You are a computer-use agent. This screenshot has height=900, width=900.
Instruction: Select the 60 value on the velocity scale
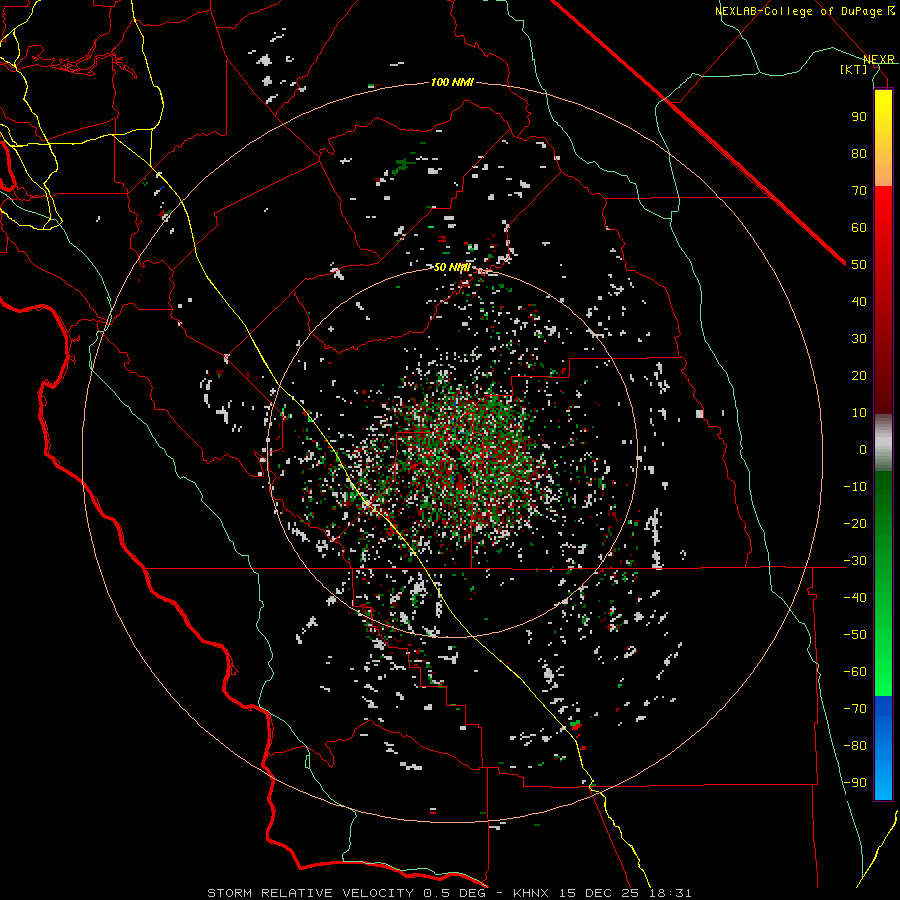(859, 228)
